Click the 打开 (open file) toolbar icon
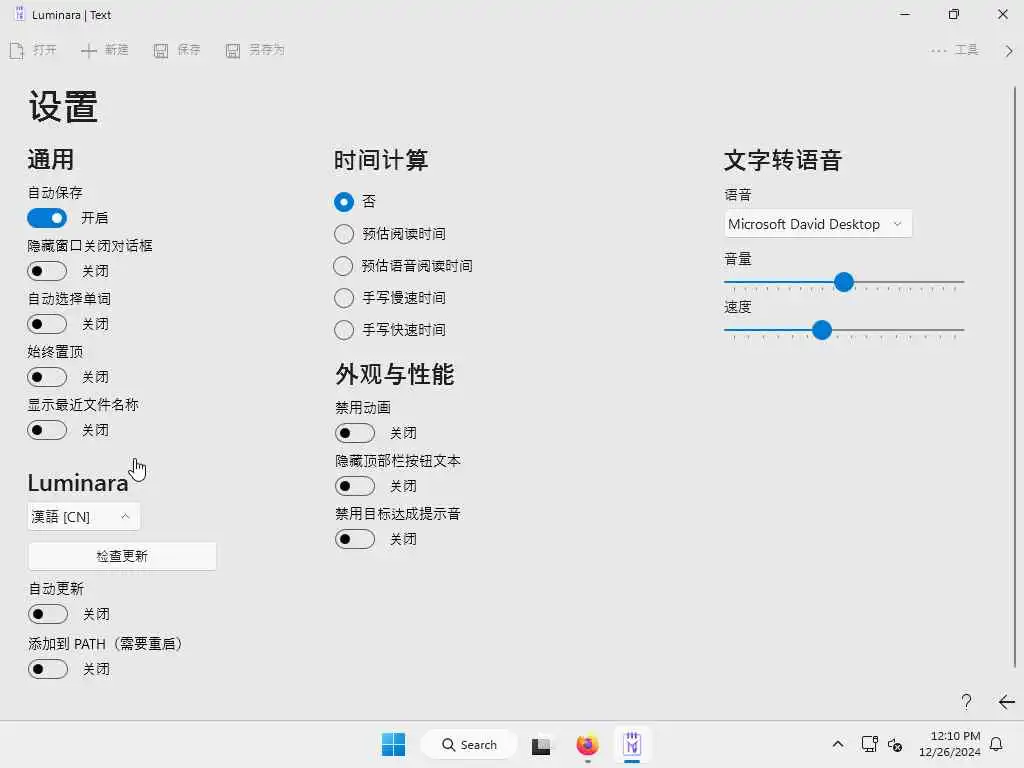 (x=17, y=50)
